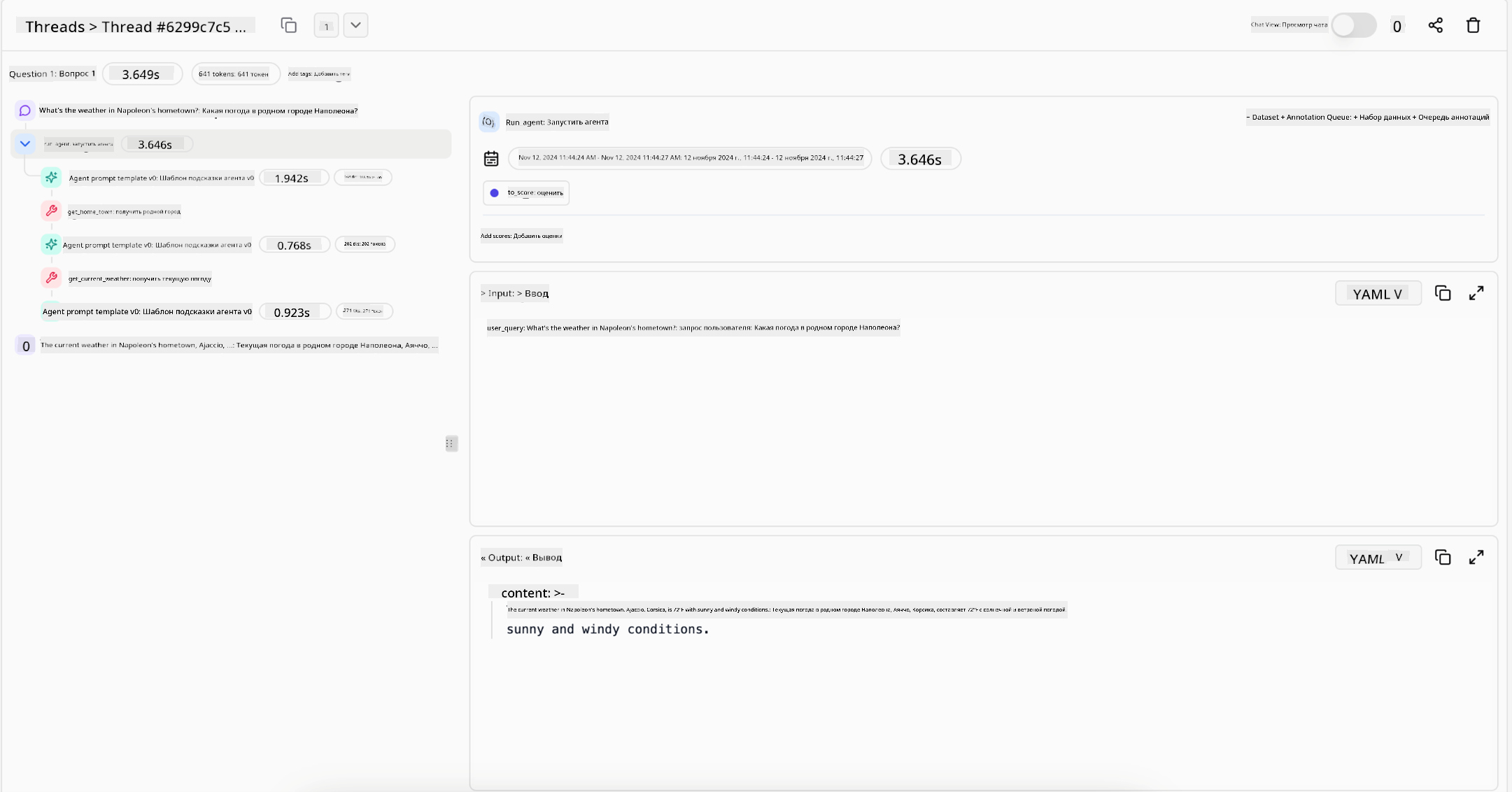1512x792 pixels.
Task: Click the chat bubble icon beside user question
Action: (x=25, y=111)
